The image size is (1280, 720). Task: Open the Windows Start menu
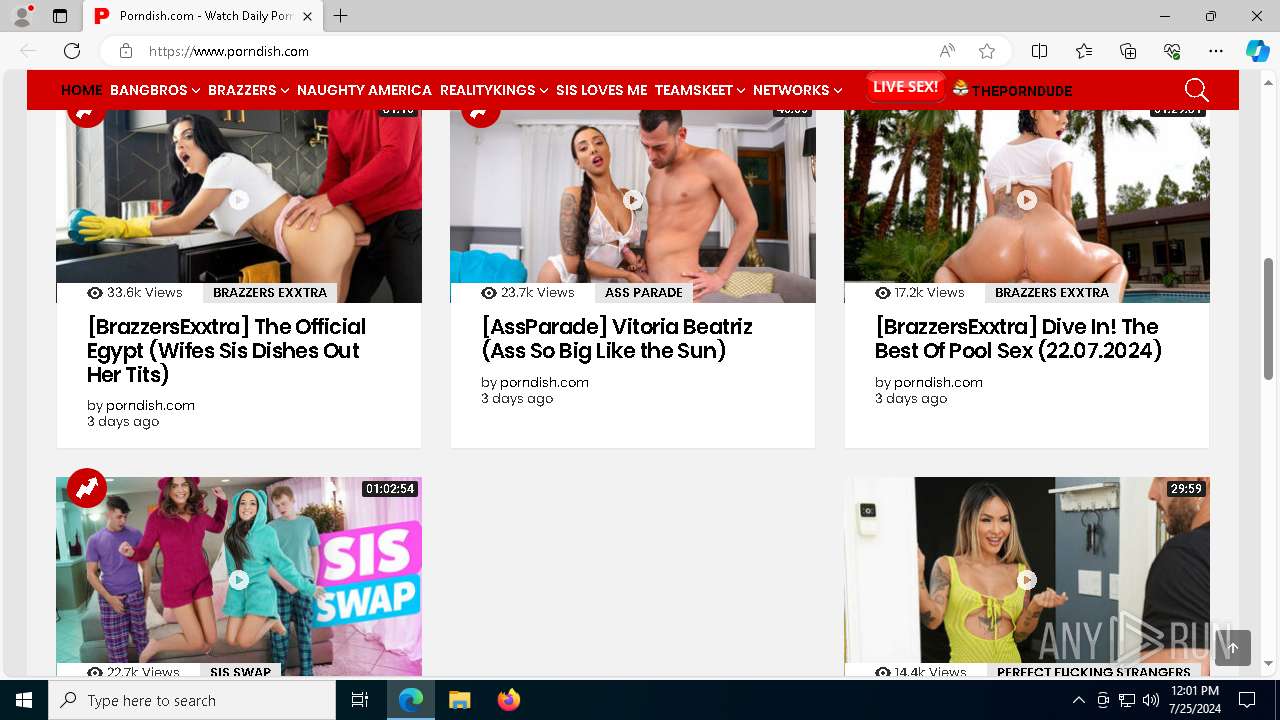coord(24,700)
